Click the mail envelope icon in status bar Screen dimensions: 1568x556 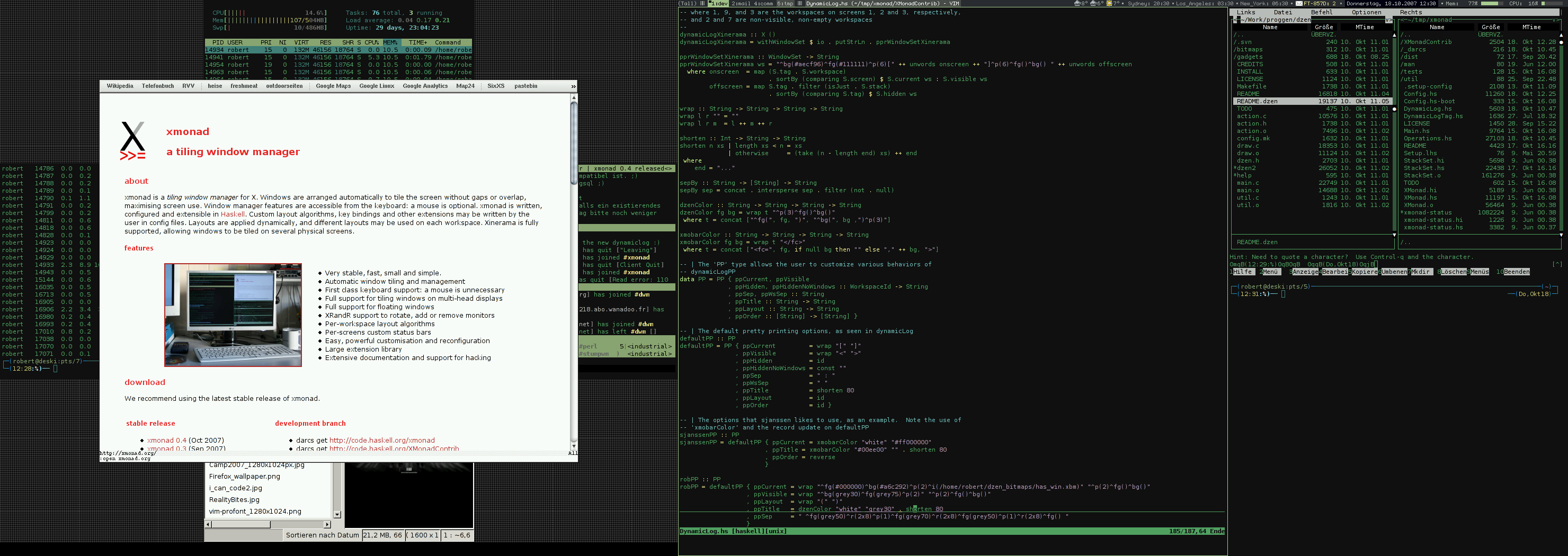pyautogui.click(x=1299, y=4)
